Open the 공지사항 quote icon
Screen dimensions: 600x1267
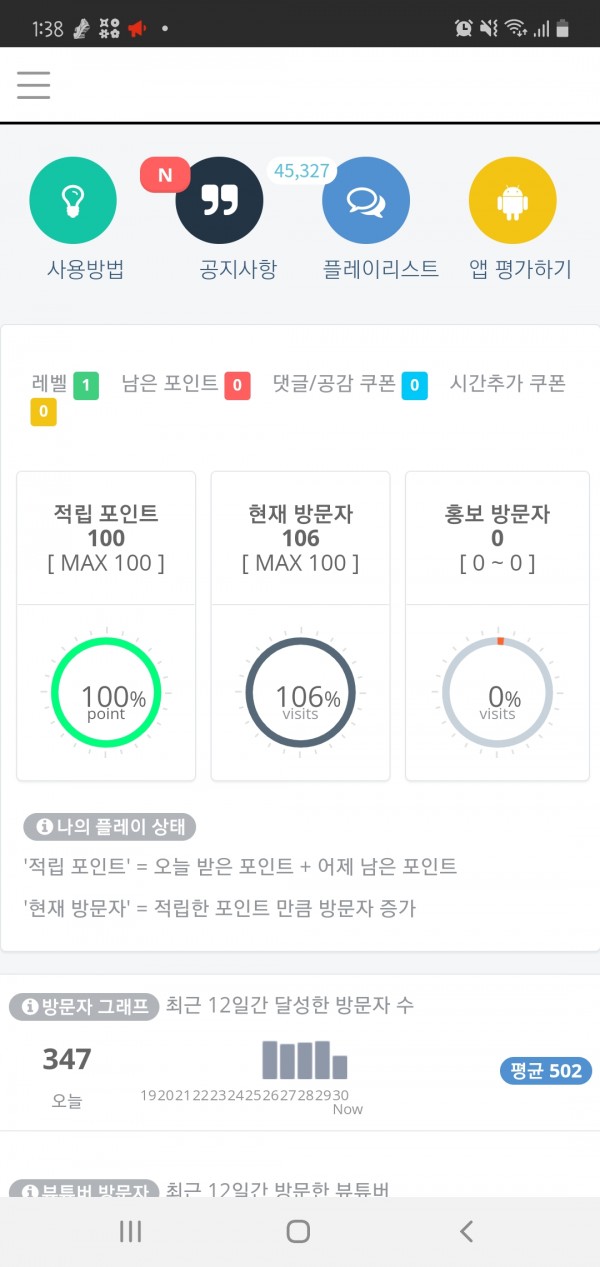[x=219, y=201]
